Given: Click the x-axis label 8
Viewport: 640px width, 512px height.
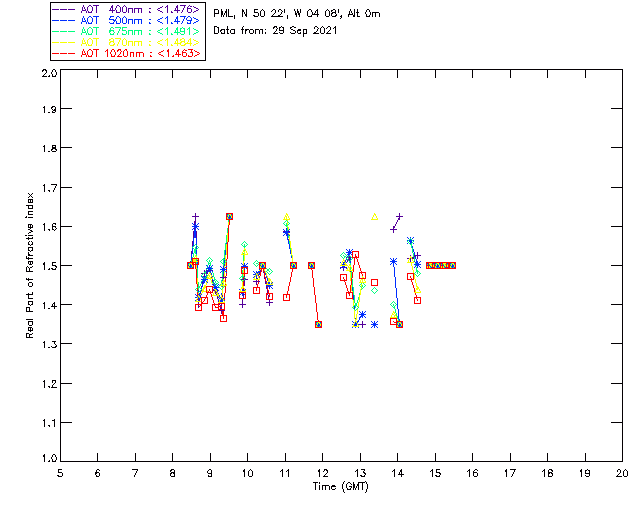Looking at the screenshot, I should tap(173, 473).
